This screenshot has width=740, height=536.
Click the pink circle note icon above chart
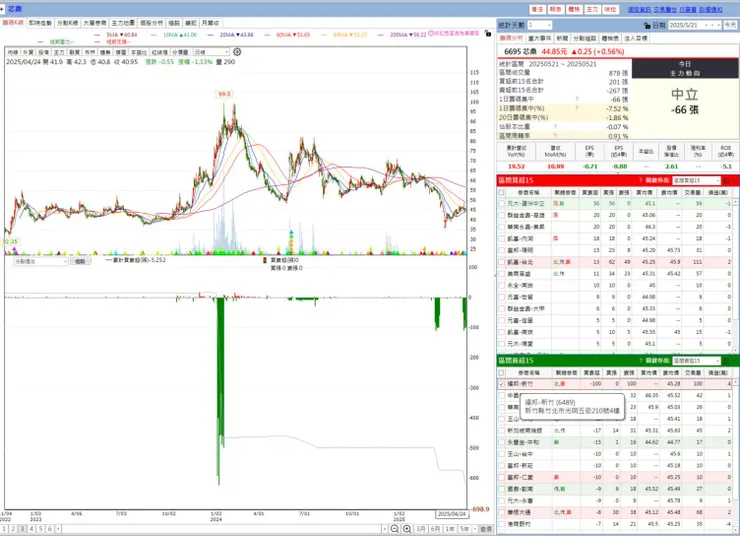431,34
